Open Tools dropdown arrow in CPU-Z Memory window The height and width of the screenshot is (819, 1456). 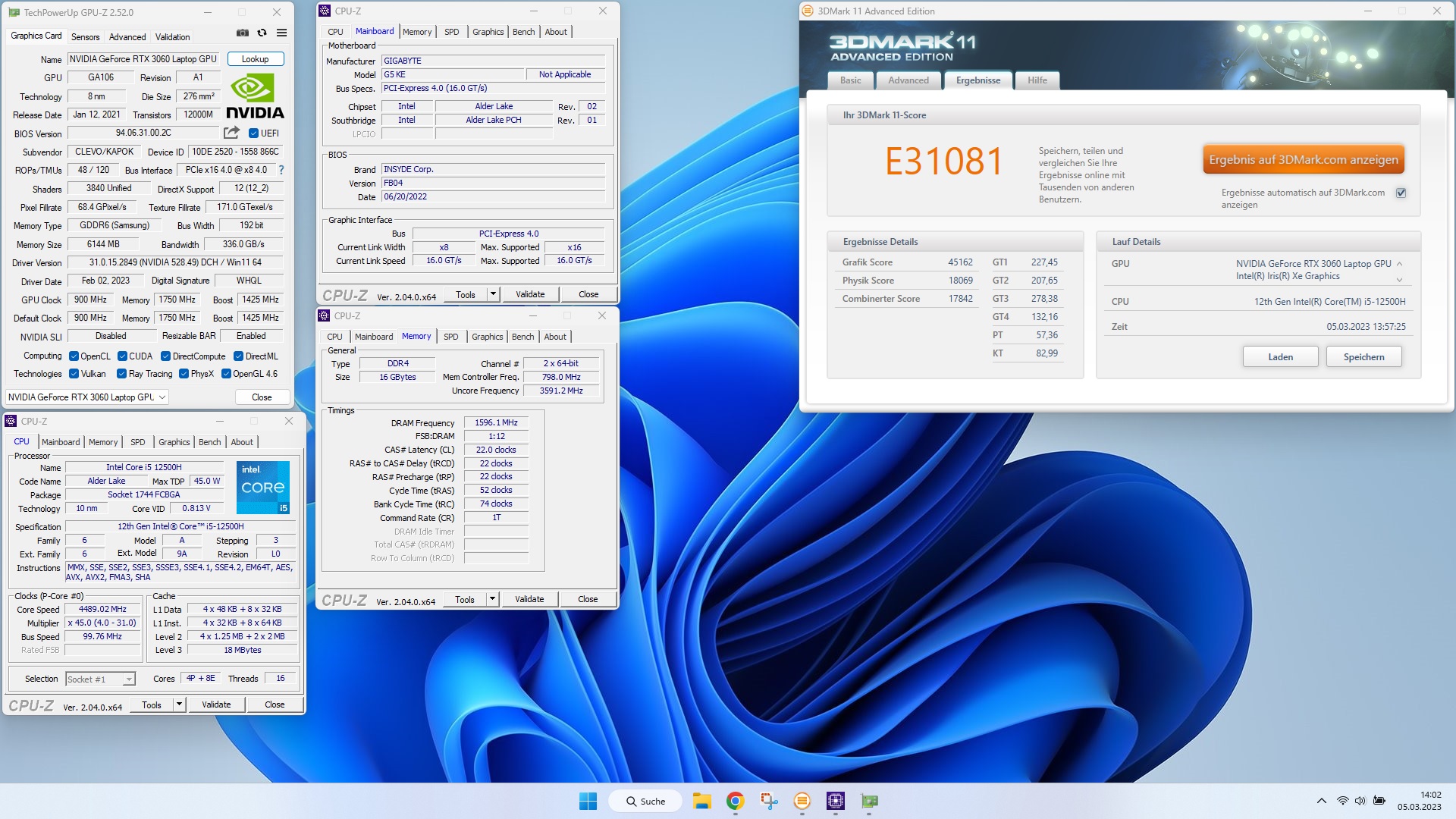coord(492,599)
